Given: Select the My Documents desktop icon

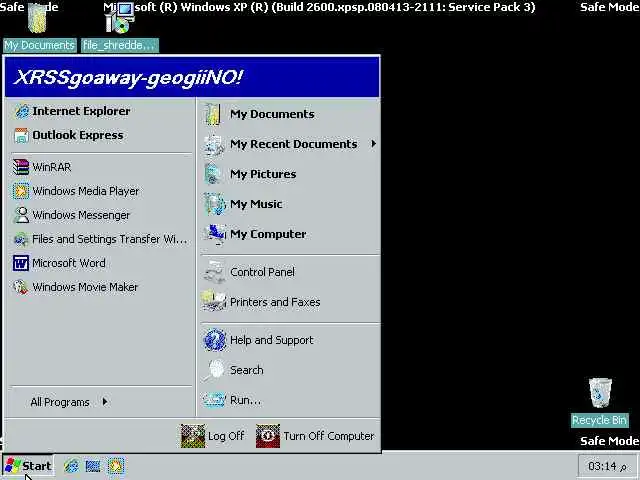Looking at the screenshot, I should tap(38, 18).
